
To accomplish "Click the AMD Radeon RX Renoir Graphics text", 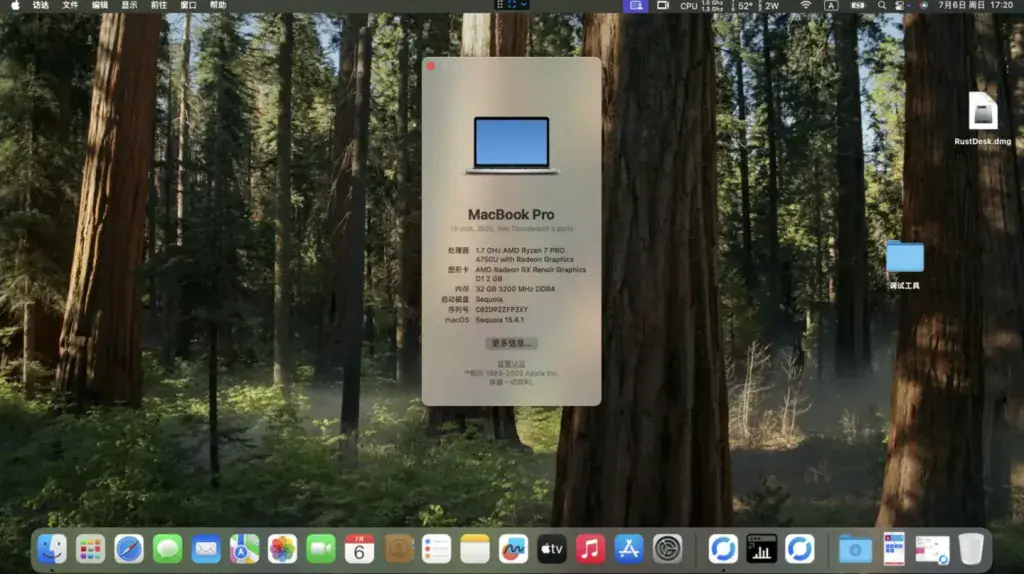I will click(x=530, y=270).
